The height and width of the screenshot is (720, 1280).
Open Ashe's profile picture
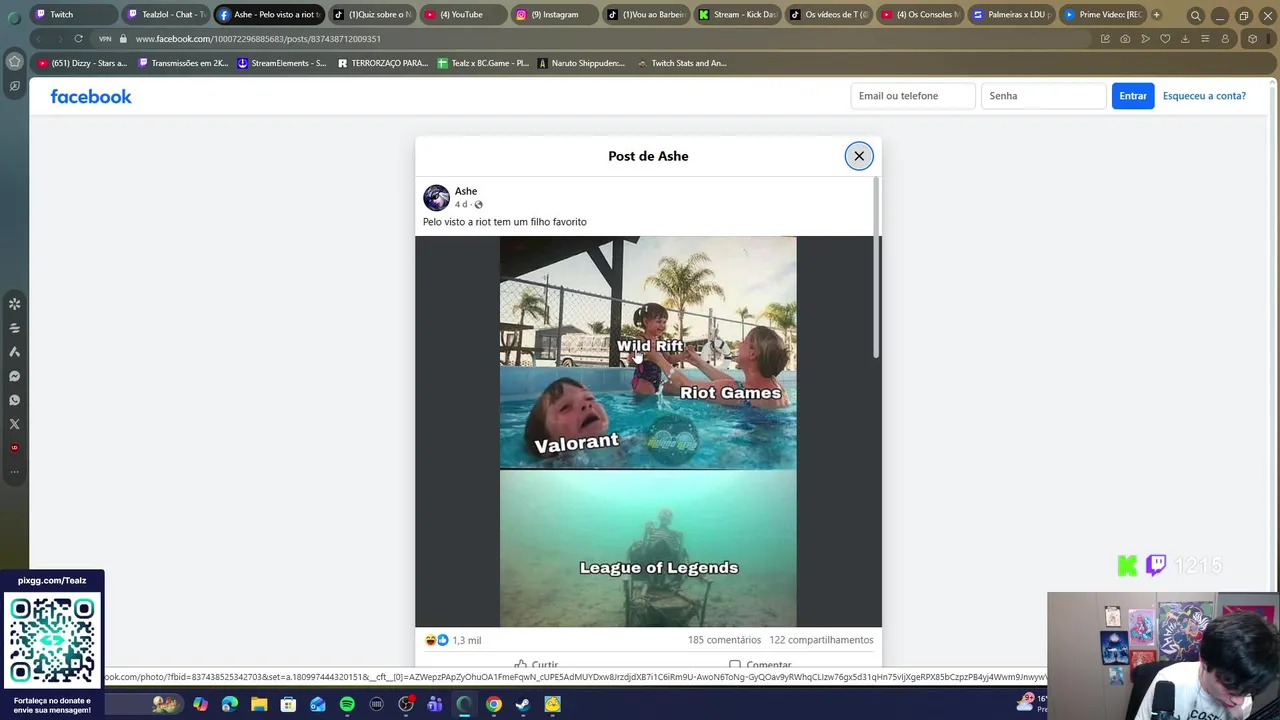click(x=436, y=197)
